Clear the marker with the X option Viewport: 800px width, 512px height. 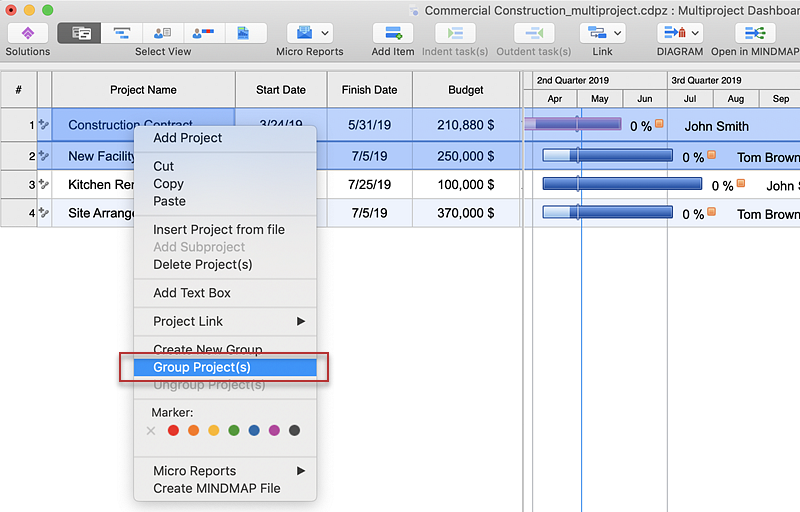(151, 431)
